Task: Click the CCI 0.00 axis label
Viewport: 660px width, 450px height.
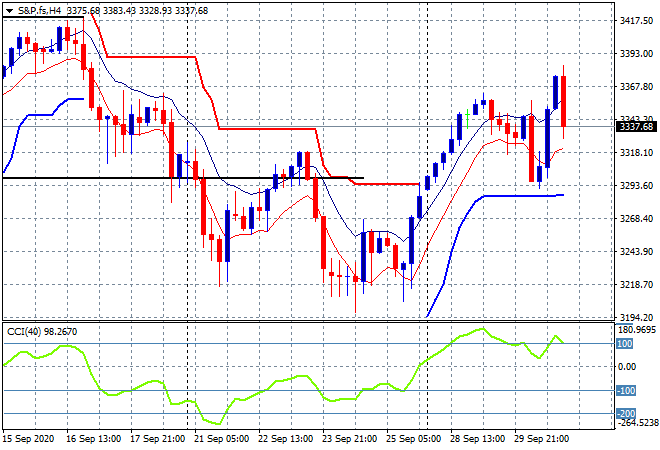Action: click(x=627, y=367)
